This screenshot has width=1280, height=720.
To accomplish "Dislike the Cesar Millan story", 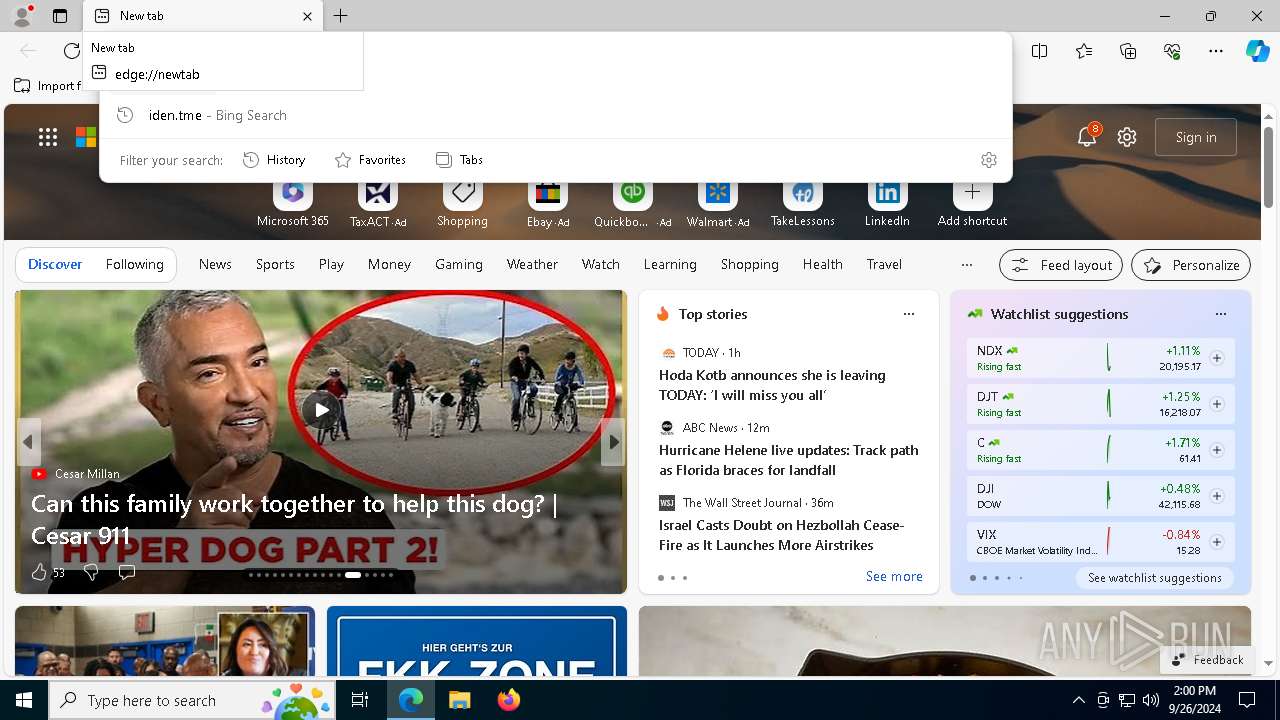I will point(91,572).
